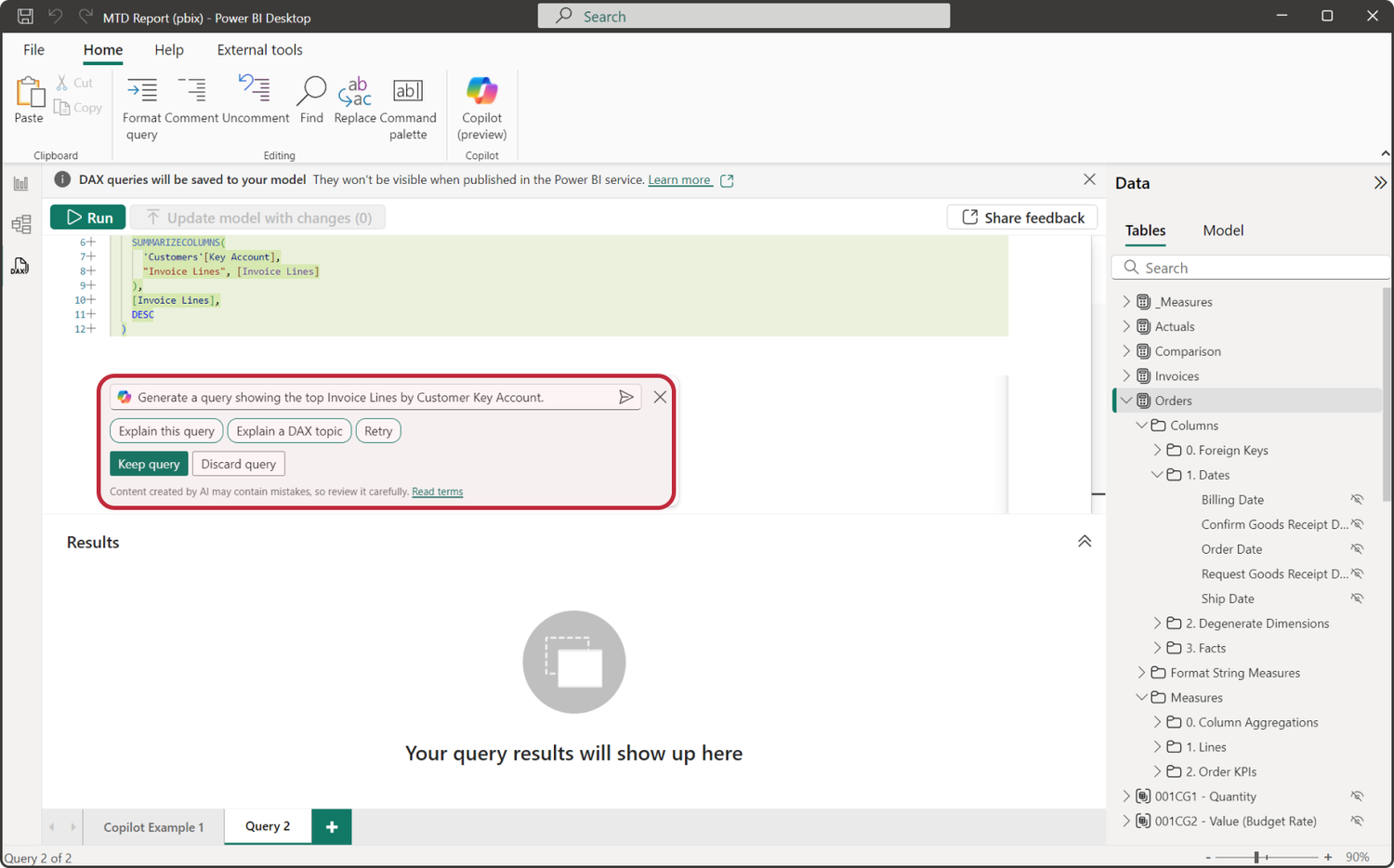Open the Copilot preview pane
Screen dimensions: 1394x868
click(x=481, y=104)
